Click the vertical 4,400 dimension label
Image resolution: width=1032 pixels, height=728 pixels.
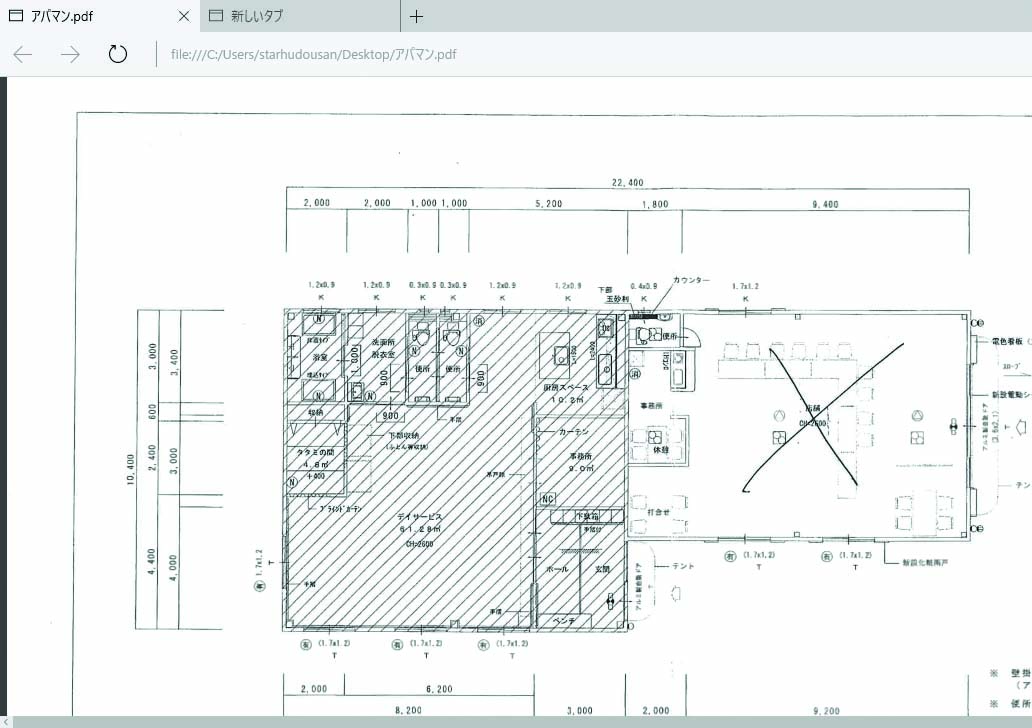(151, 561)
